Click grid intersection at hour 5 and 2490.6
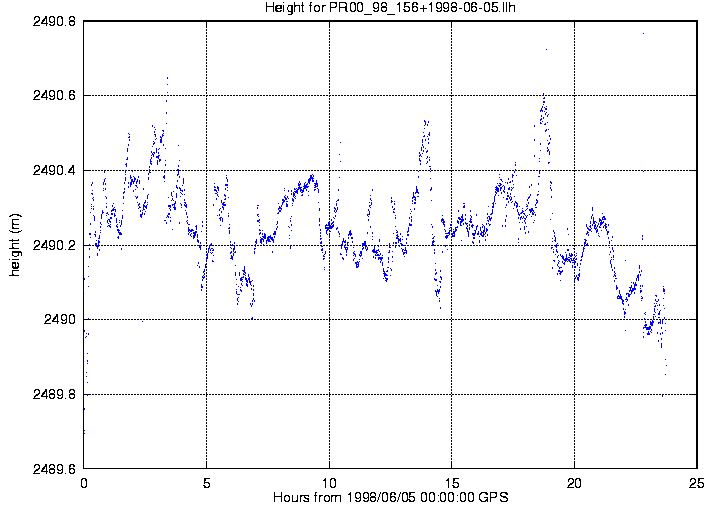 (207, 96)
